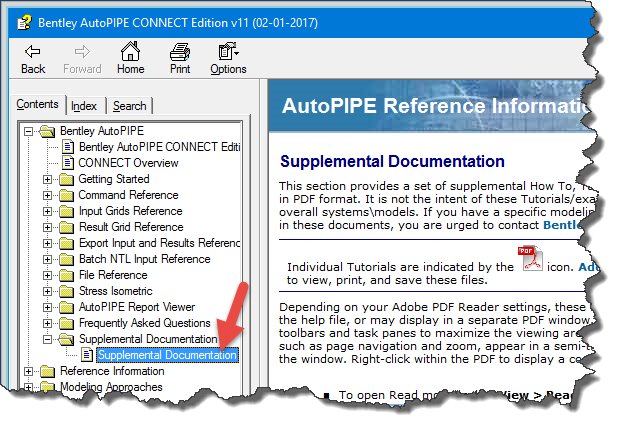Screen dimensions: 622x427
Task: Collapse the Supplemental Documentation folder node
Action: tap(47, 339)
